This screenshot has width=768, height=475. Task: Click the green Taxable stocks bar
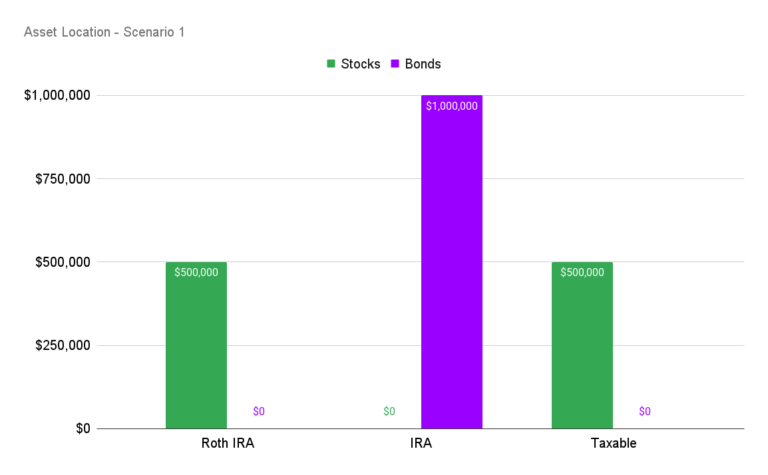click(x=582, y=350)
